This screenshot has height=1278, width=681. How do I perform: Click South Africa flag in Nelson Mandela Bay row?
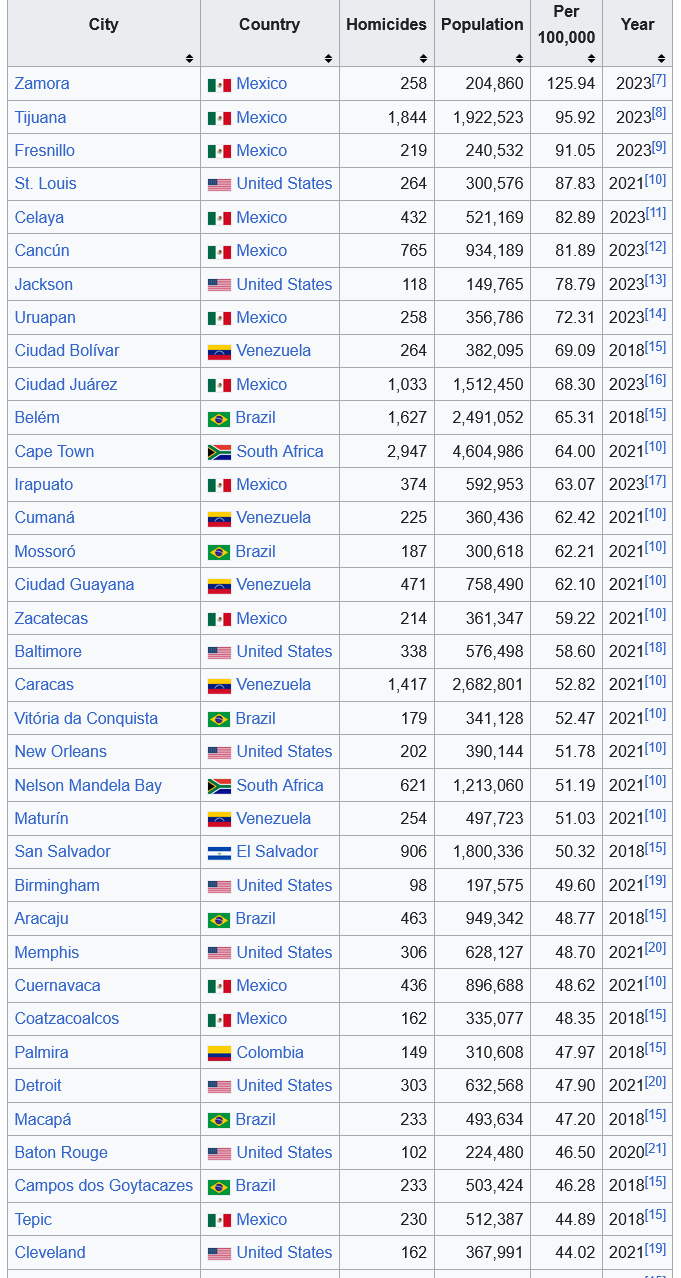click(x=219, y=786)
